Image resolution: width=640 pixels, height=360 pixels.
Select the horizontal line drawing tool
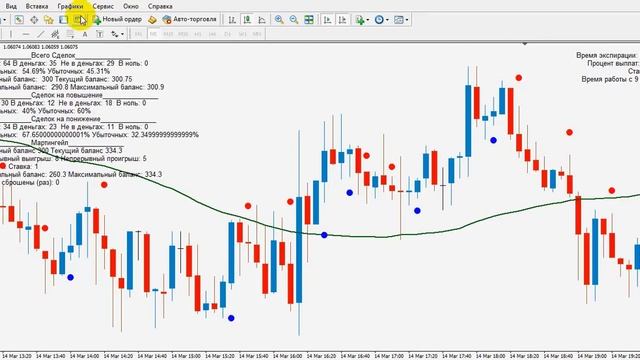26,34
